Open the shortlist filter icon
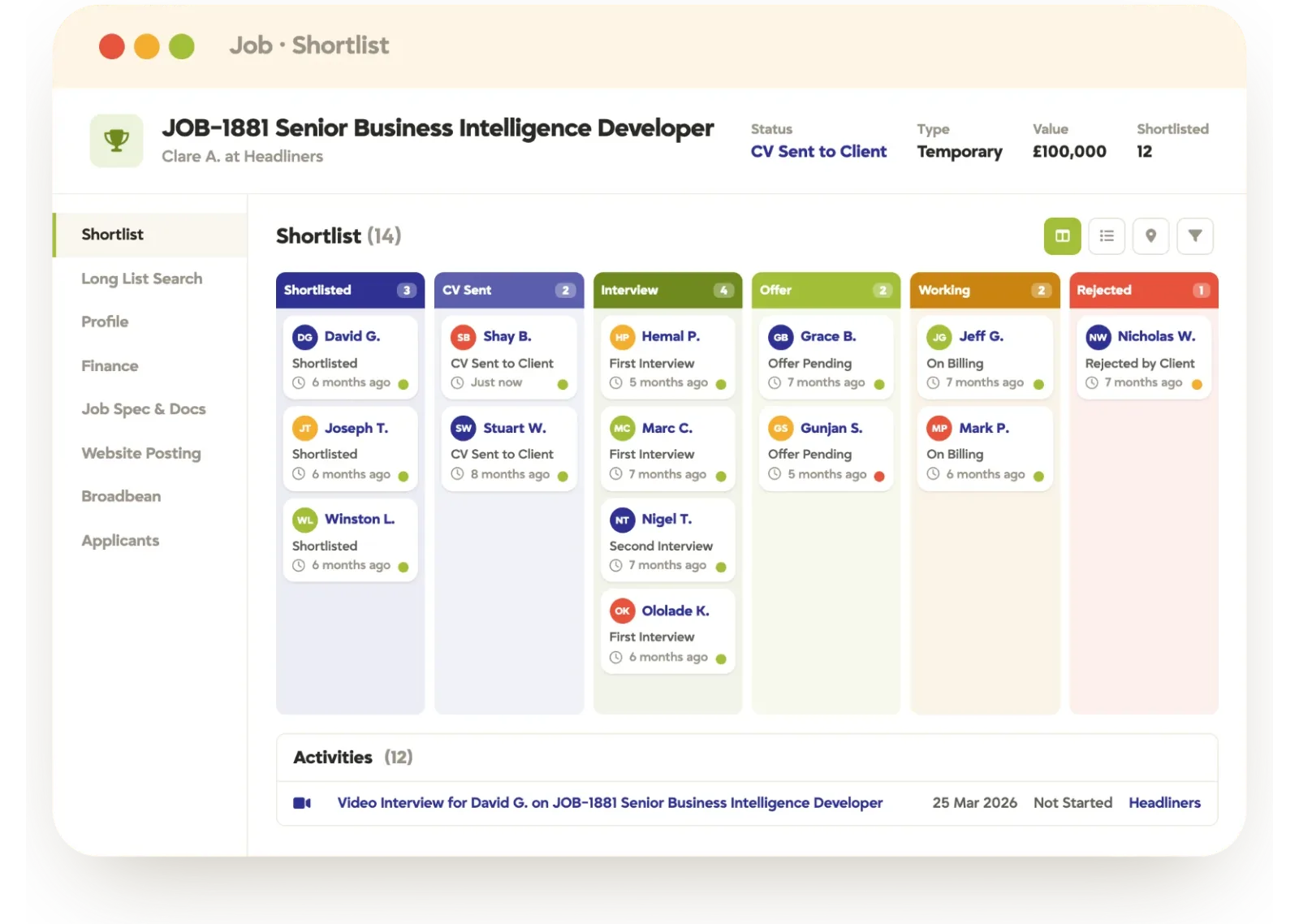 pyautogui.click(x=1195, y=236)
